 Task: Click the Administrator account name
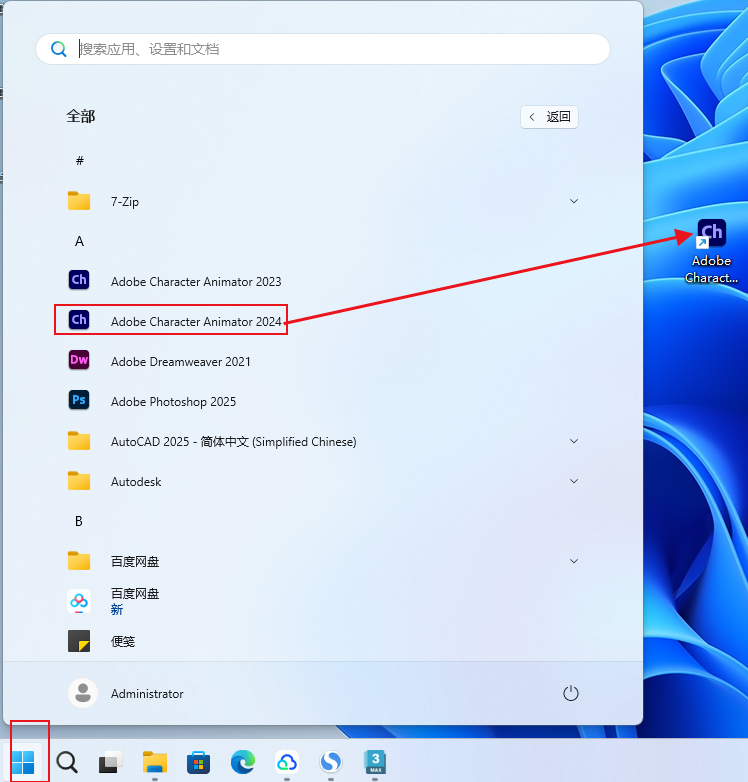tap(147, 694)
